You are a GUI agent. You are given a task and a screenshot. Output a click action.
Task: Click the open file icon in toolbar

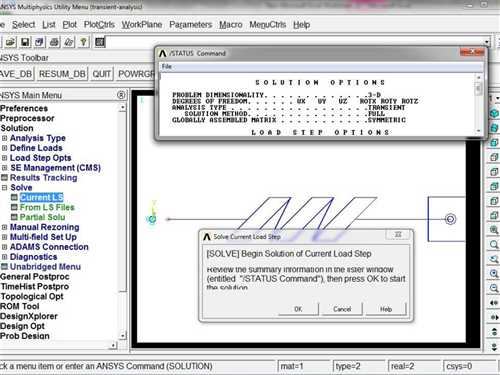click(10, 42)
